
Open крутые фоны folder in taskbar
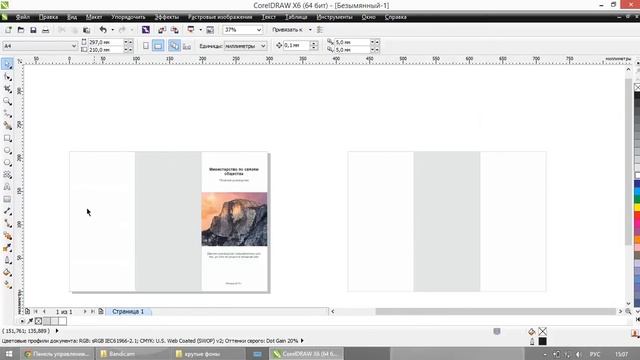[208, 354]
